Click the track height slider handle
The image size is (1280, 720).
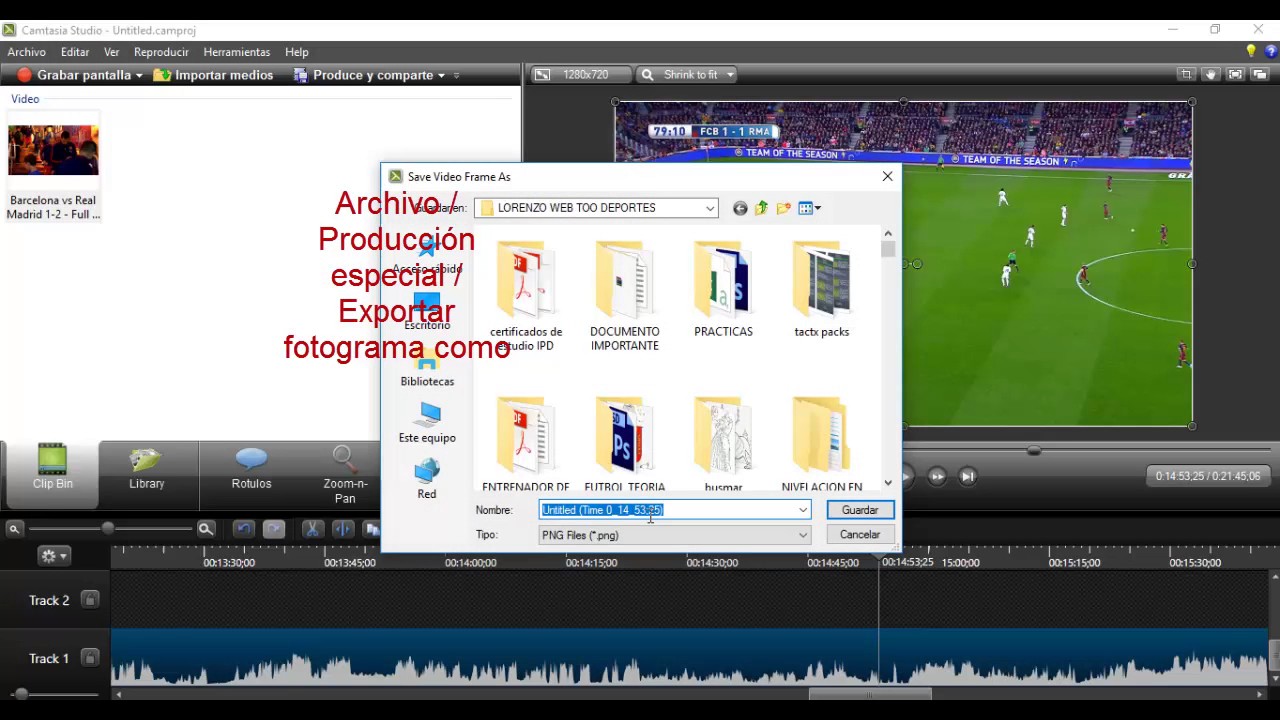(21, 694)
